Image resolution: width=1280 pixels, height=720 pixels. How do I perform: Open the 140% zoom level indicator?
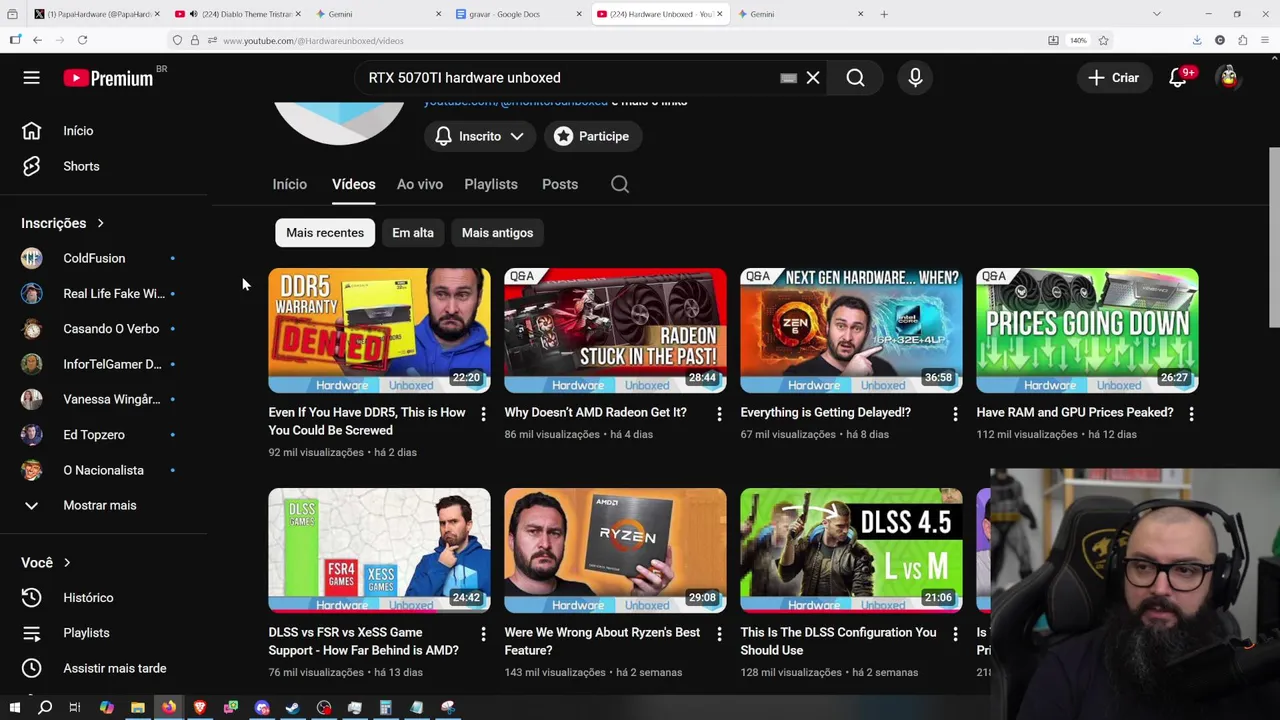coord(1078,40)
